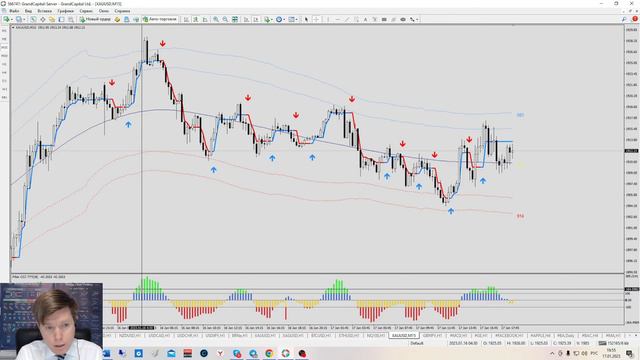The image size is (640, 360).
Task: Toggle the Auto-trading button
Action: tap(160, 19)
